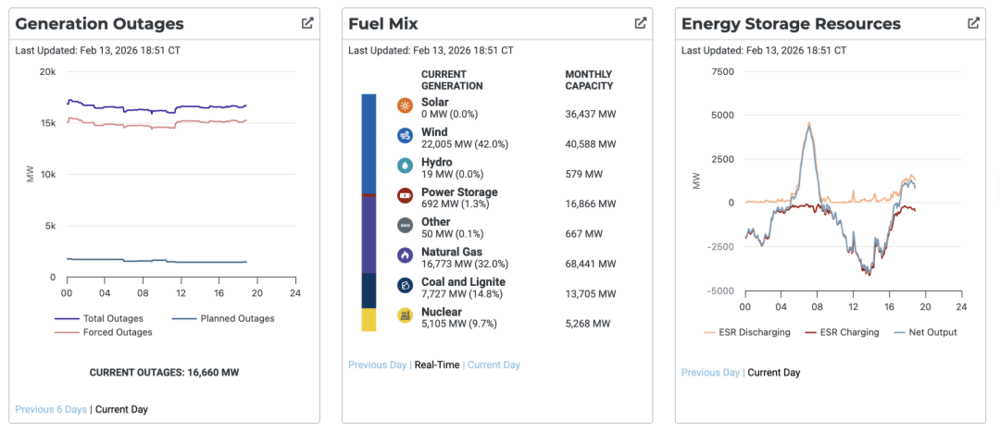Viewport: 1000px width, 432px height.
Task: Click the Coal and Lignite icon
Action: (x=405, y=286)
